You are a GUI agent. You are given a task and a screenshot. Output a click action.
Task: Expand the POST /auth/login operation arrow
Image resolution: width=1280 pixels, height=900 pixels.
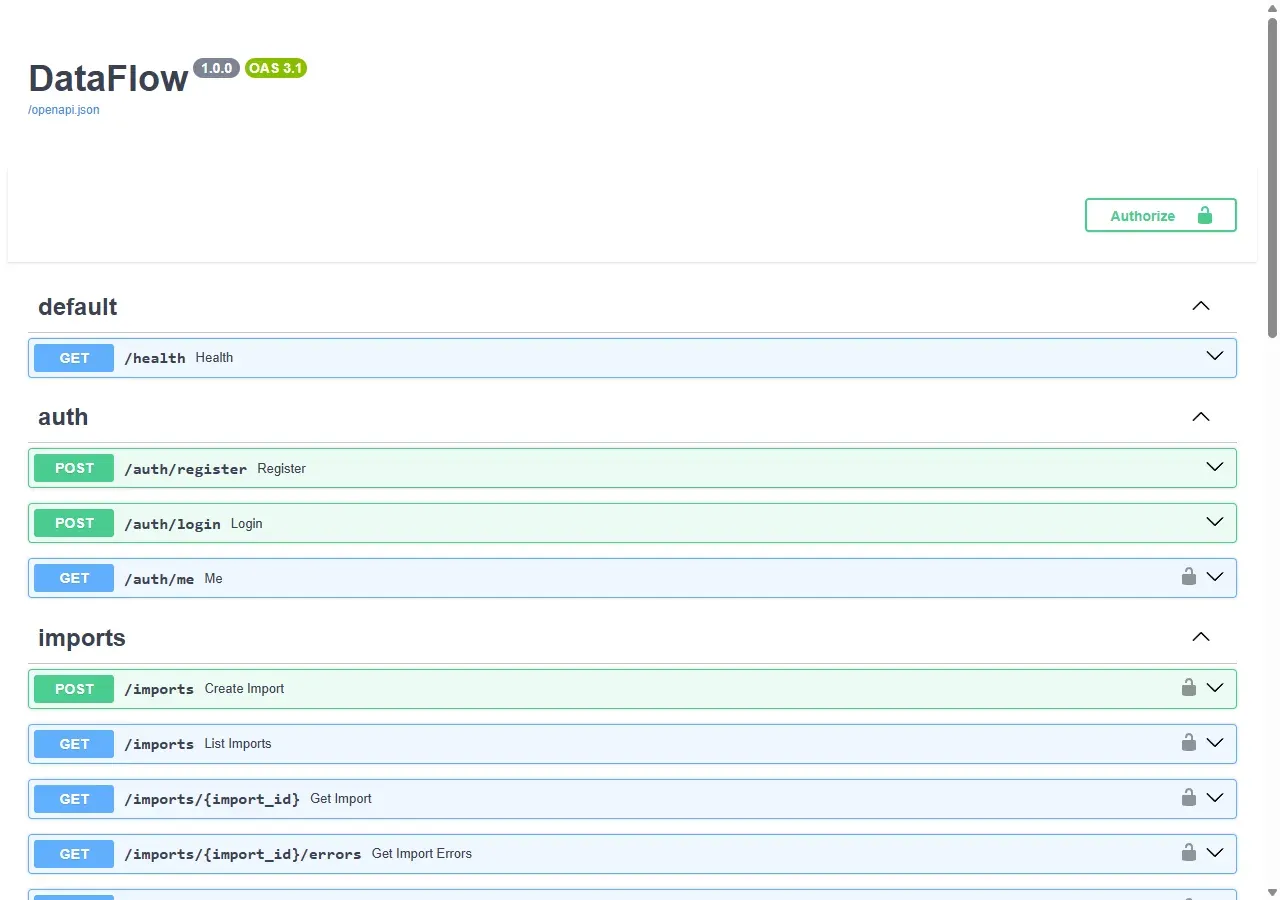click(x=1215, y=522)
